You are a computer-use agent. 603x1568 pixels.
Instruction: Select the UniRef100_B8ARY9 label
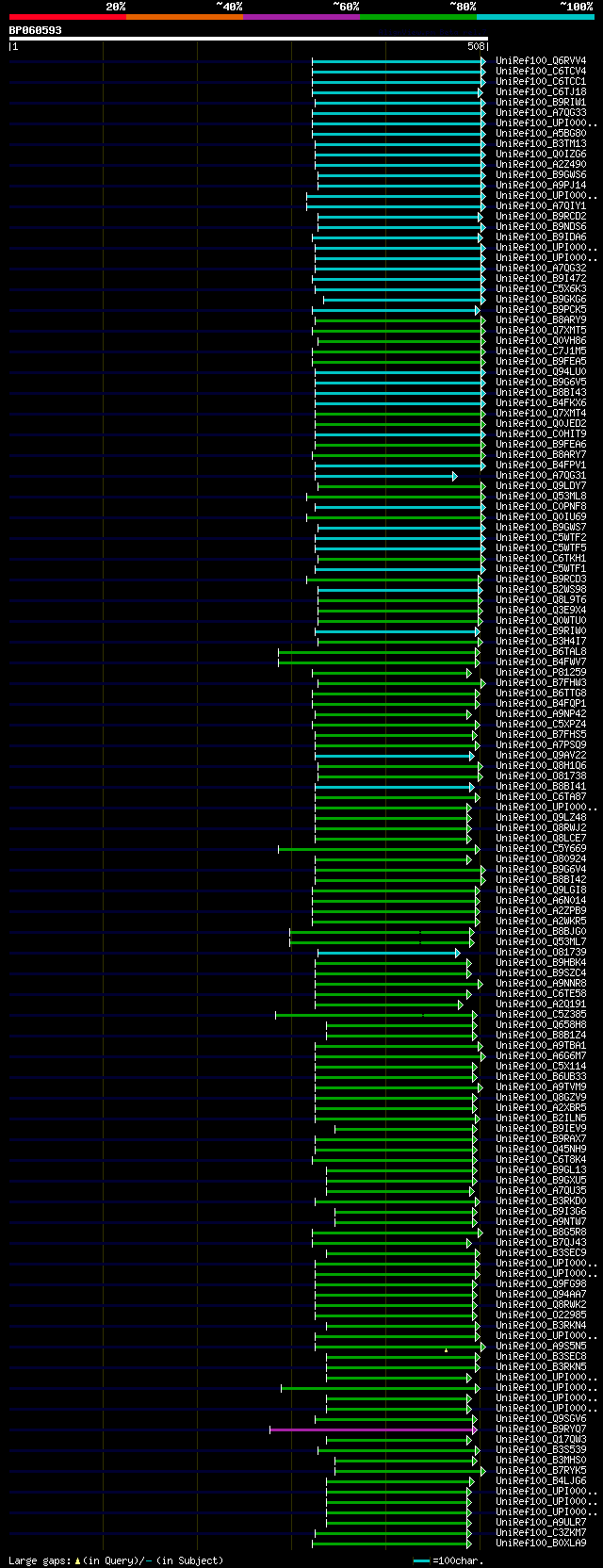541,320
